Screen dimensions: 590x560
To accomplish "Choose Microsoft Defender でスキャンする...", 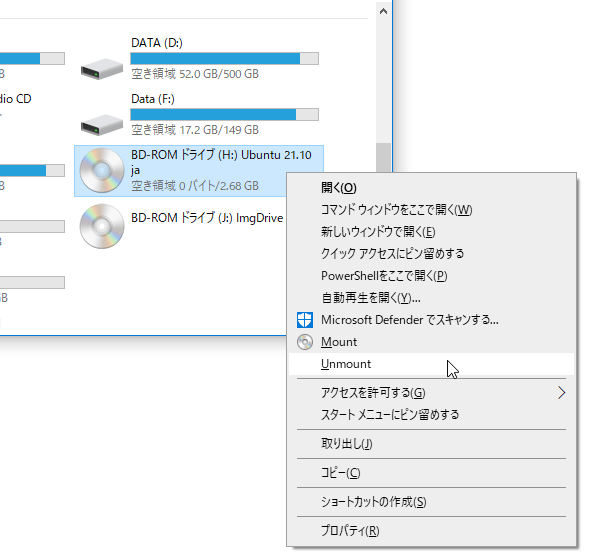I will tap(431, 320).
